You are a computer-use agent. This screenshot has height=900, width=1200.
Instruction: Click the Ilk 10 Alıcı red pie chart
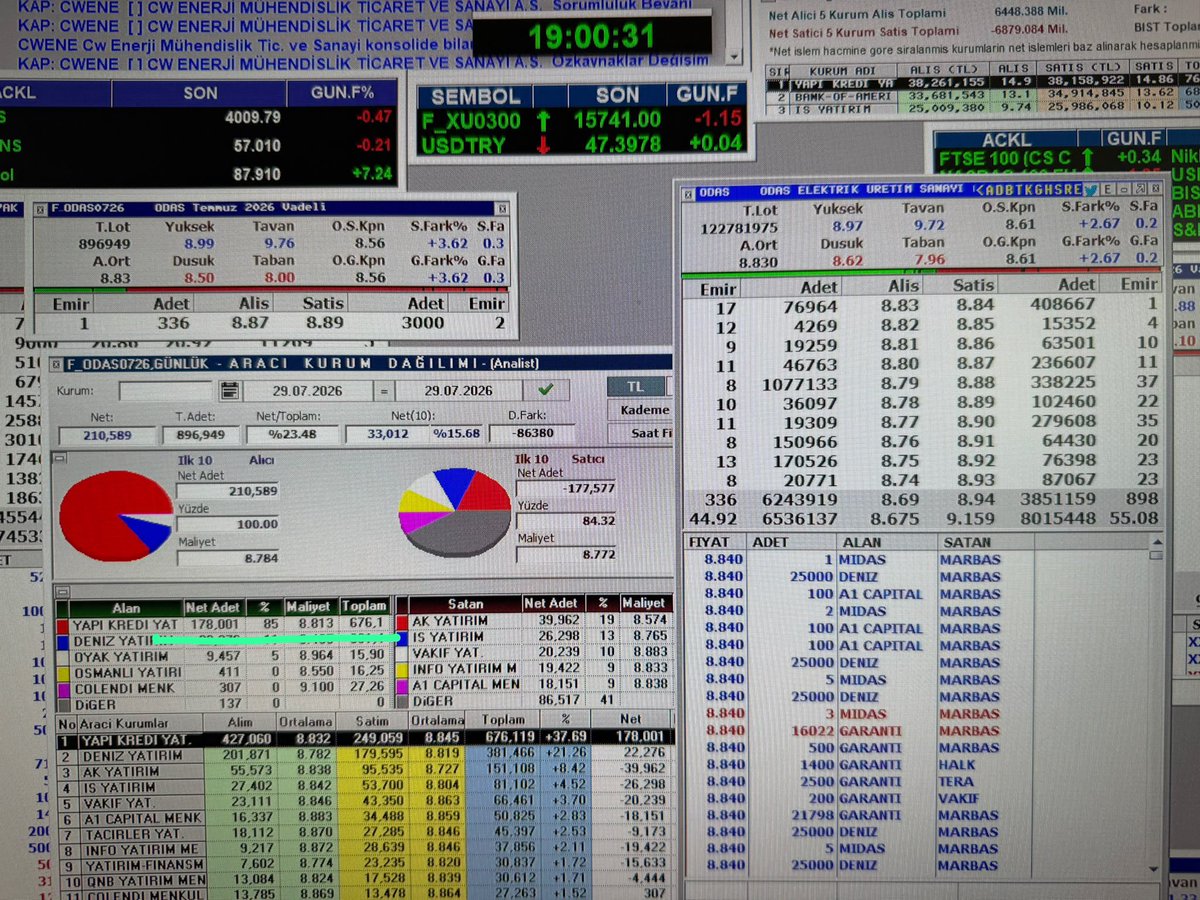[115, 514]
